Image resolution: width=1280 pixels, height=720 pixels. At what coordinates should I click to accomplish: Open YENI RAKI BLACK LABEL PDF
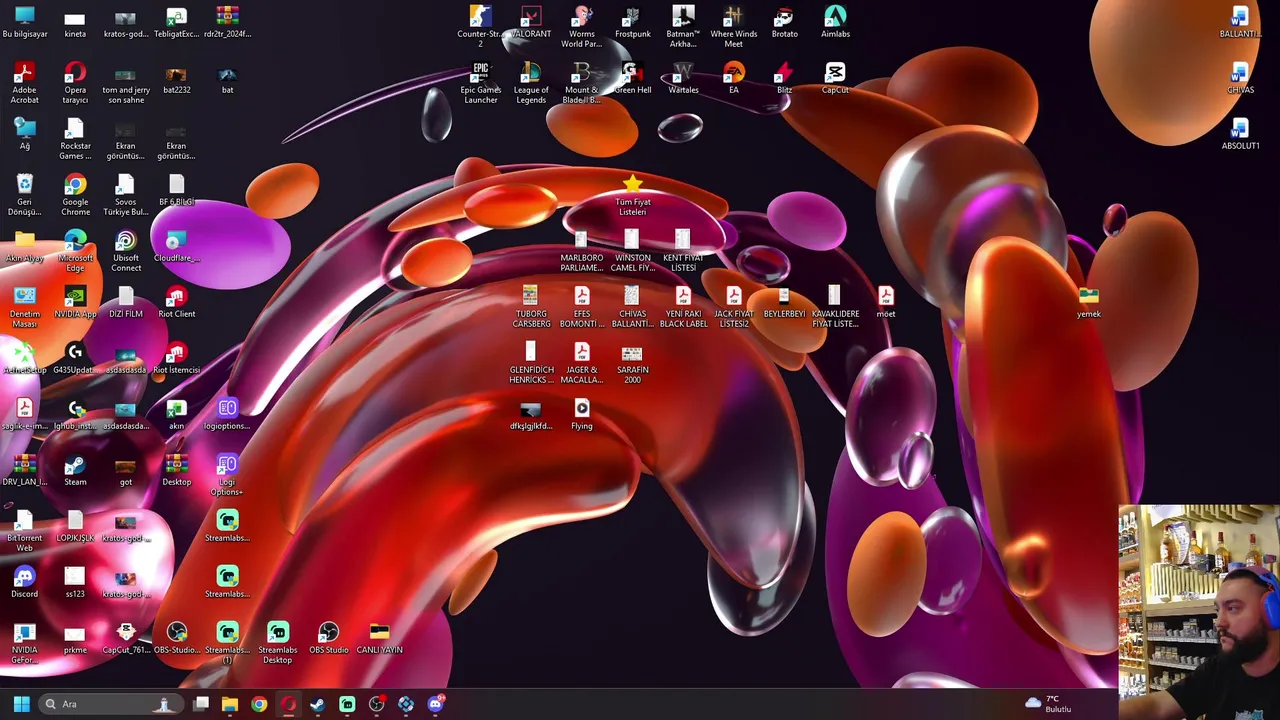(x=683, y=307)
